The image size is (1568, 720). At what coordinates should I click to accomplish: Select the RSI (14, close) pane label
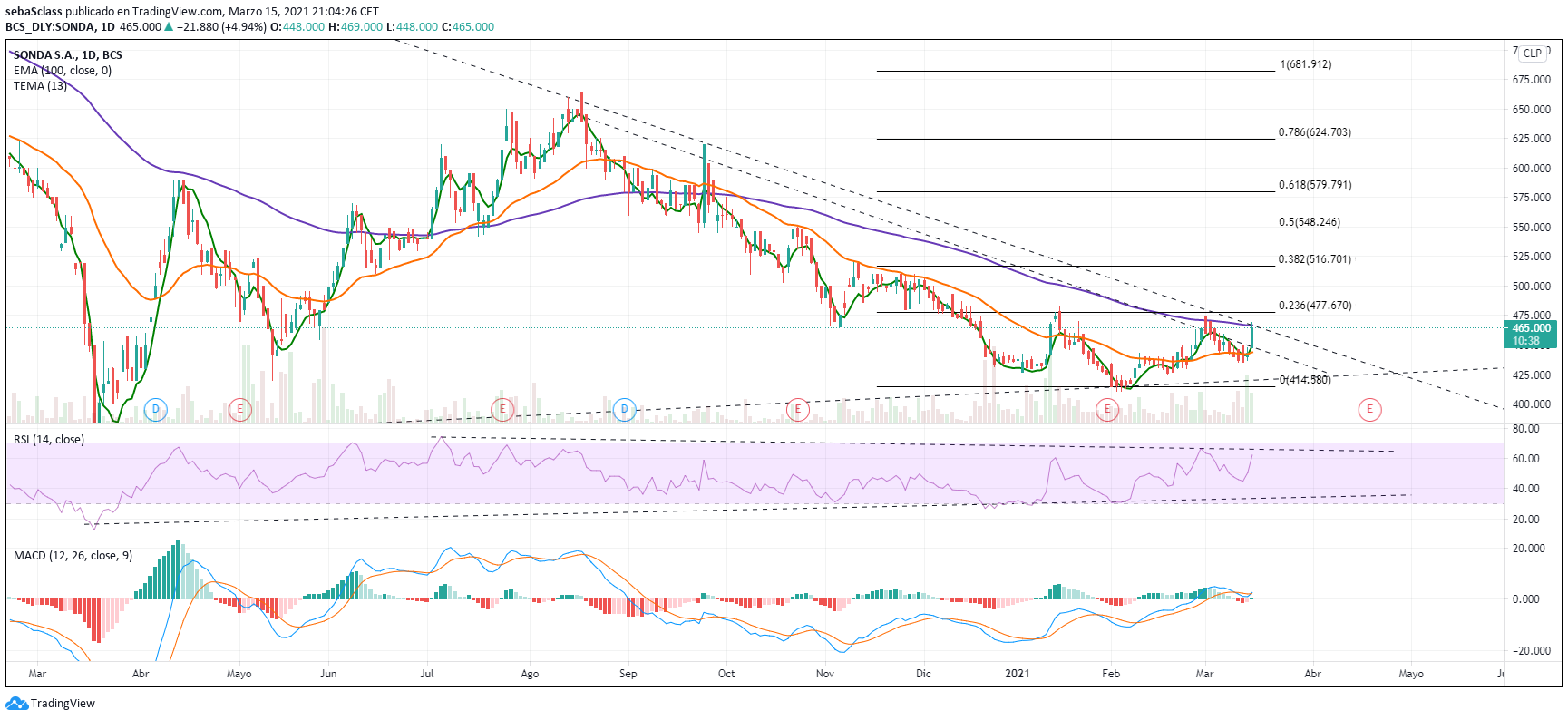coord(49,440)
